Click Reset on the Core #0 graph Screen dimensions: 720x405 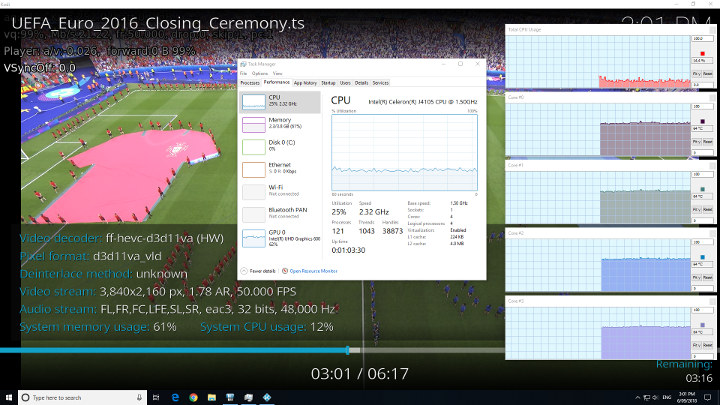[x=708, y=142]
